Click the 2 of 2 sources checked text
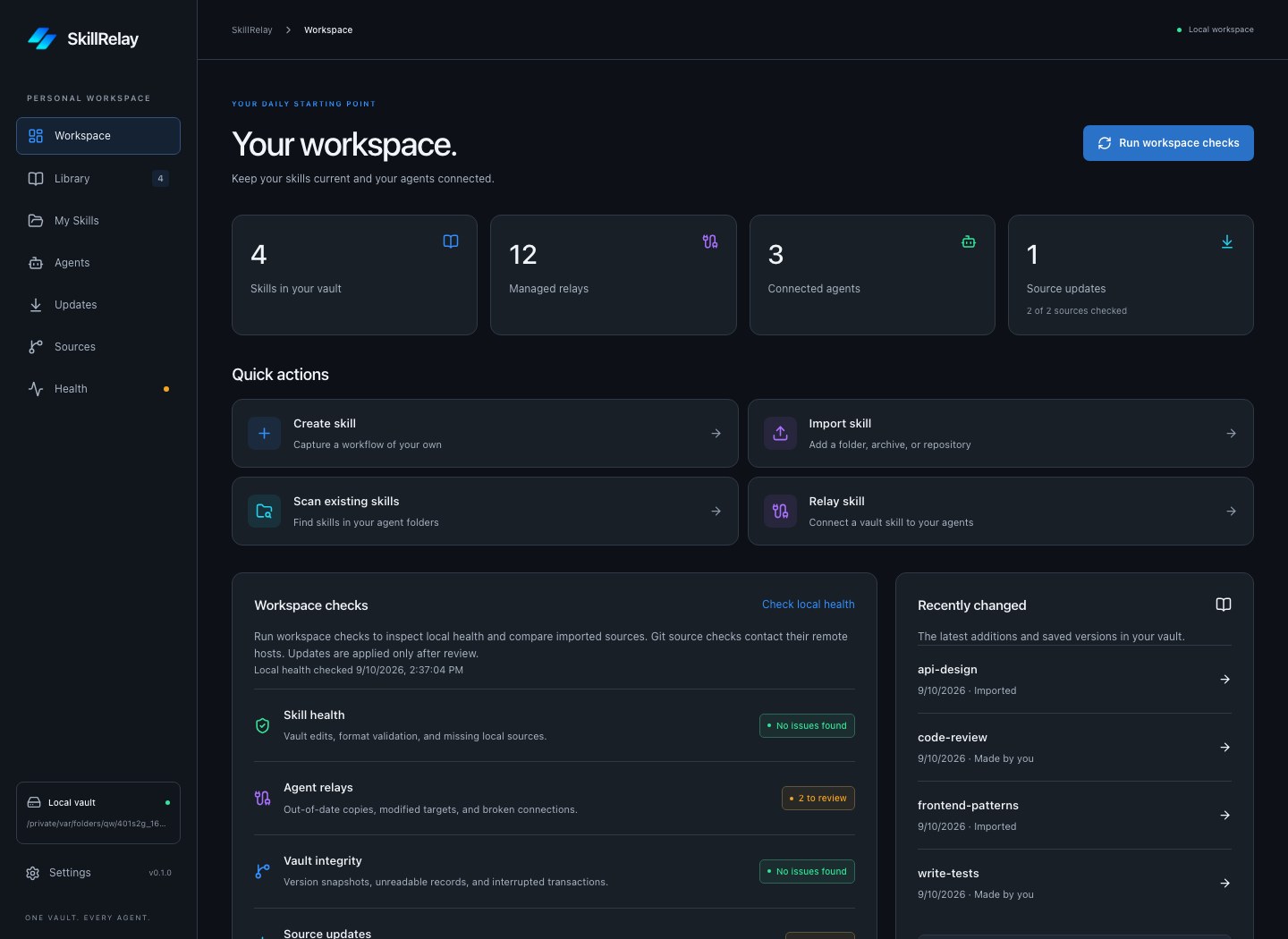Image resolution: width=1288 pixels, height=939 pixels. click(1077, 311)
